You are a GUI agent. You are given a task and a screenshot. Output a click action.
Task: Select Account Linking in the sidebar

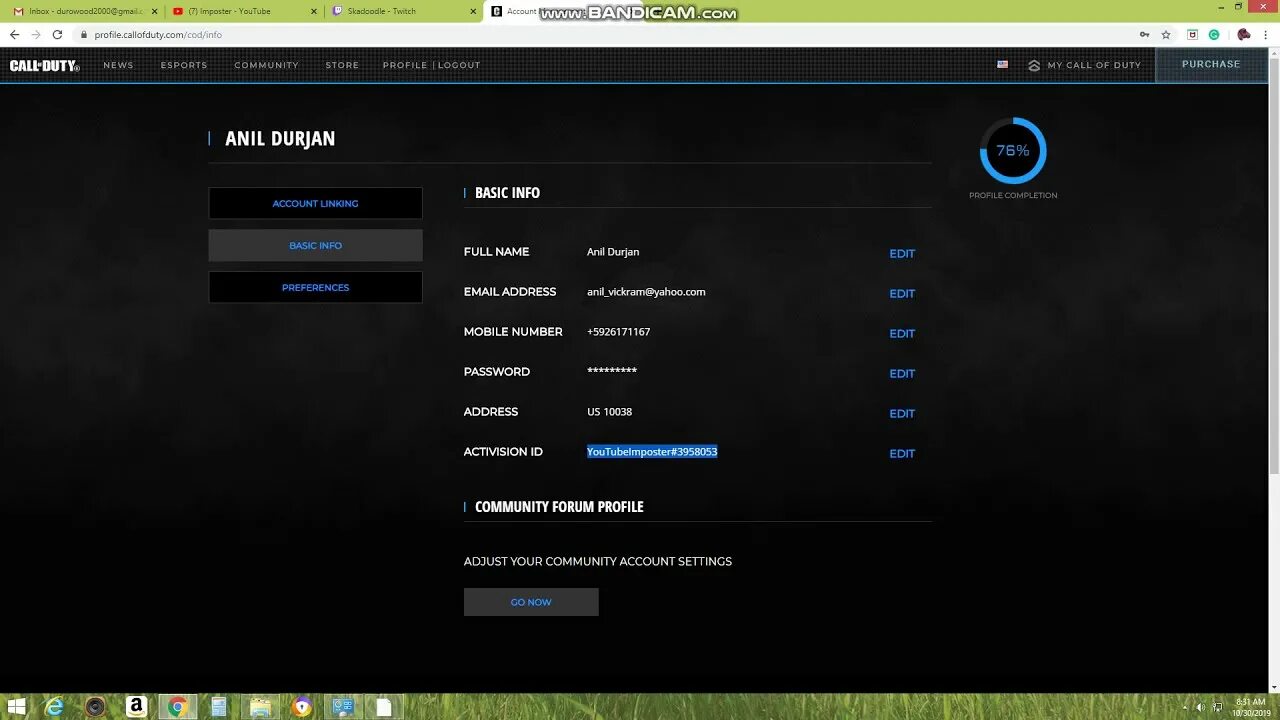tap(315, 203)
